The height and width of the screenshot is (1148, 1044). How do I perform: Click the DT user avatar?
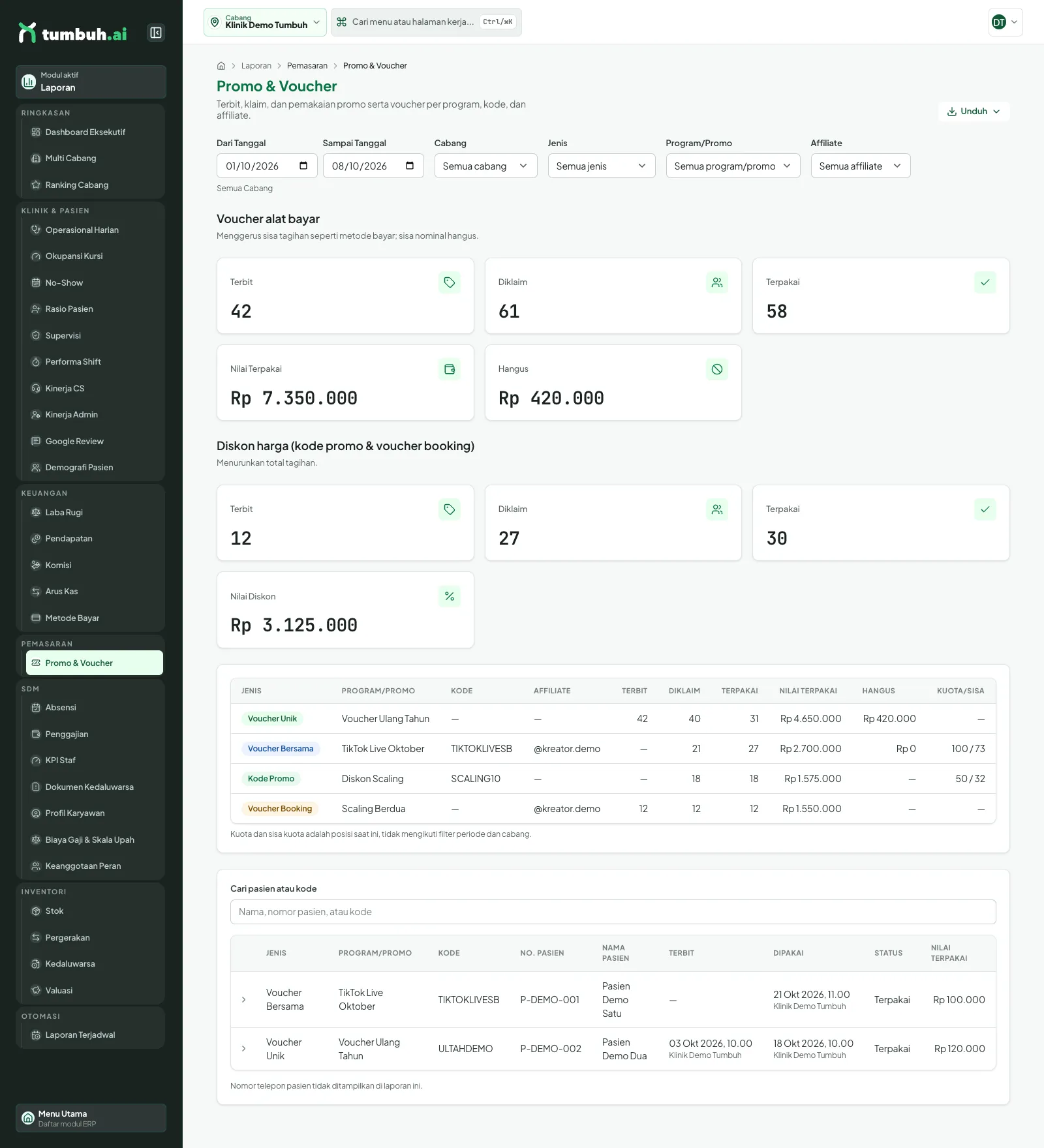(x=999, y=22)
